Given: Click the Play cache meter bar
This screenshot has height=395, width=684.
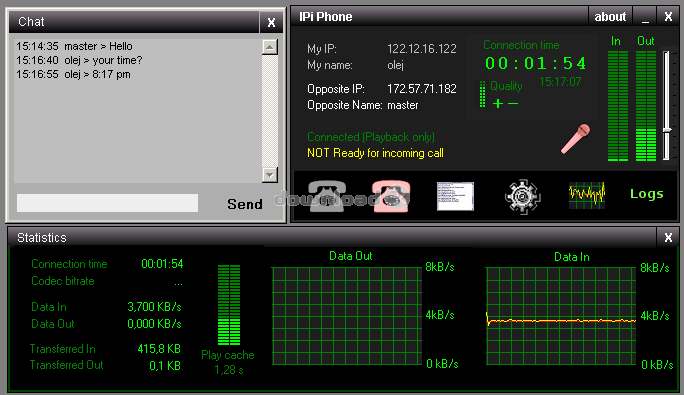Looking at the screenshot, I should tap(229, 305).
